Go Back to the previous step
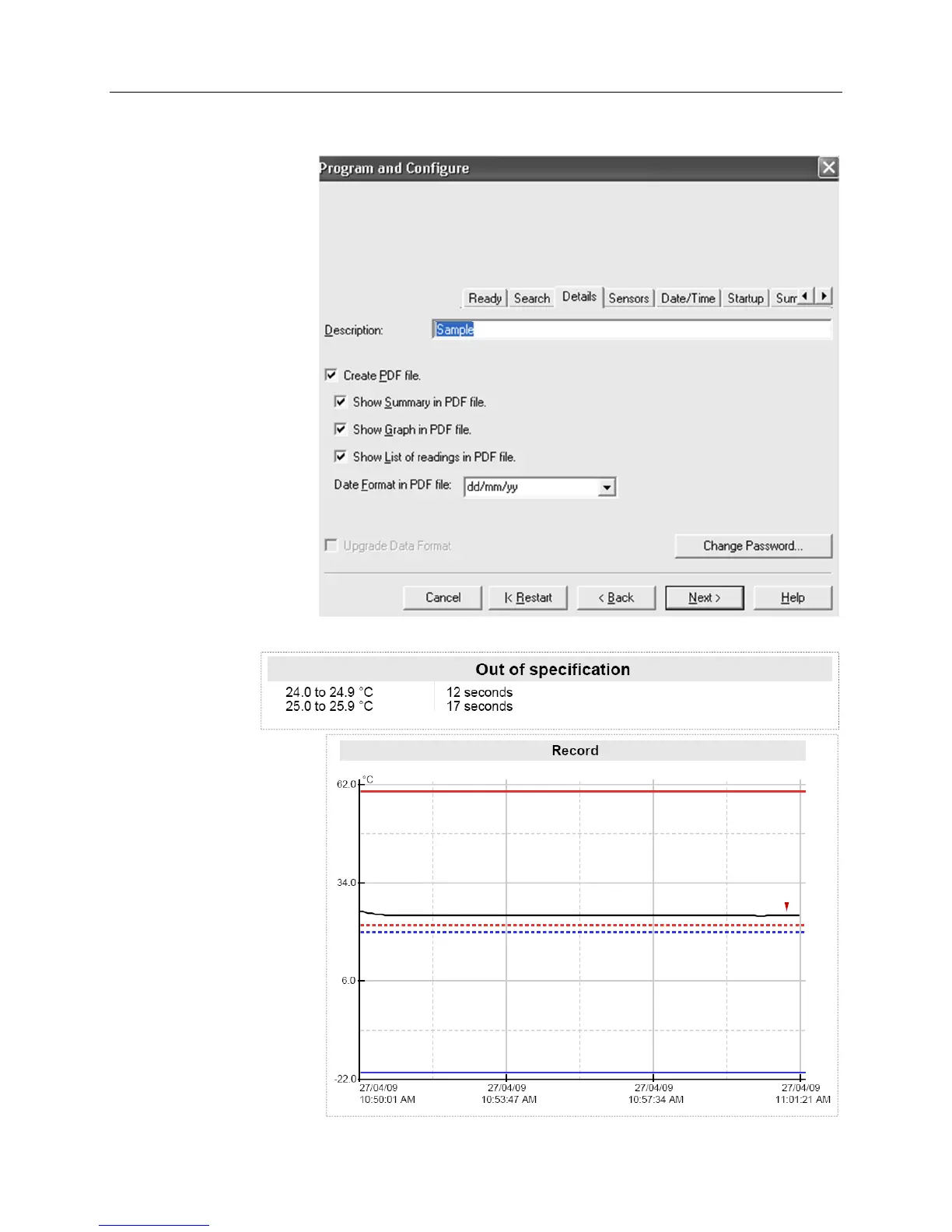952x1232 pixels. click(x=616, y=598)
